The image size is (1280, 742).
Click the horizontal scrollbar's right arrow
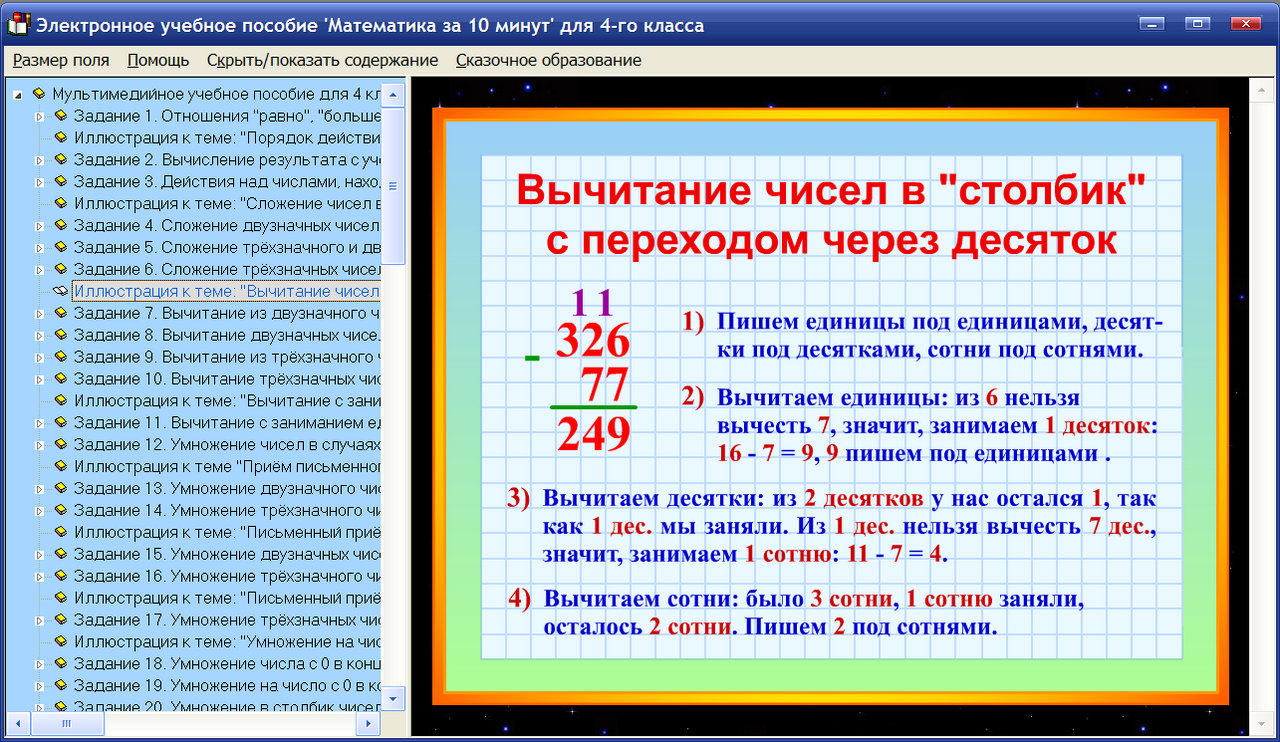click(x=368, y=725)
